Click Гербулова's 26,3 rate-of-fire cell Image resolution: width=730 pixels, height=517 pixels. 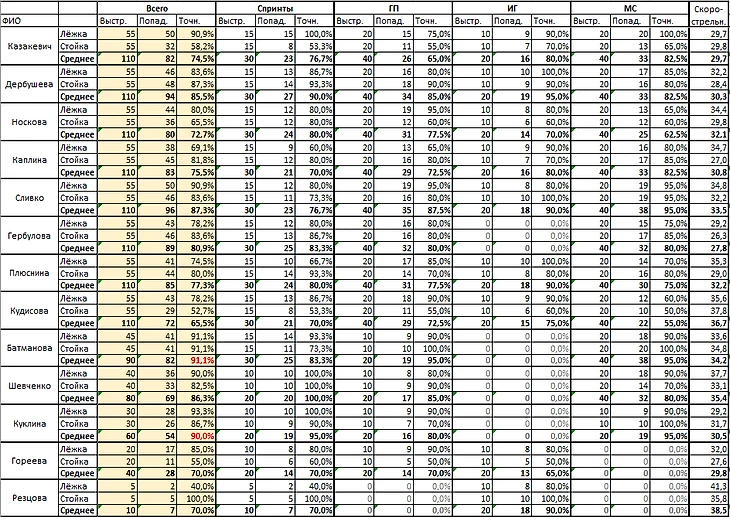point(710,236)
